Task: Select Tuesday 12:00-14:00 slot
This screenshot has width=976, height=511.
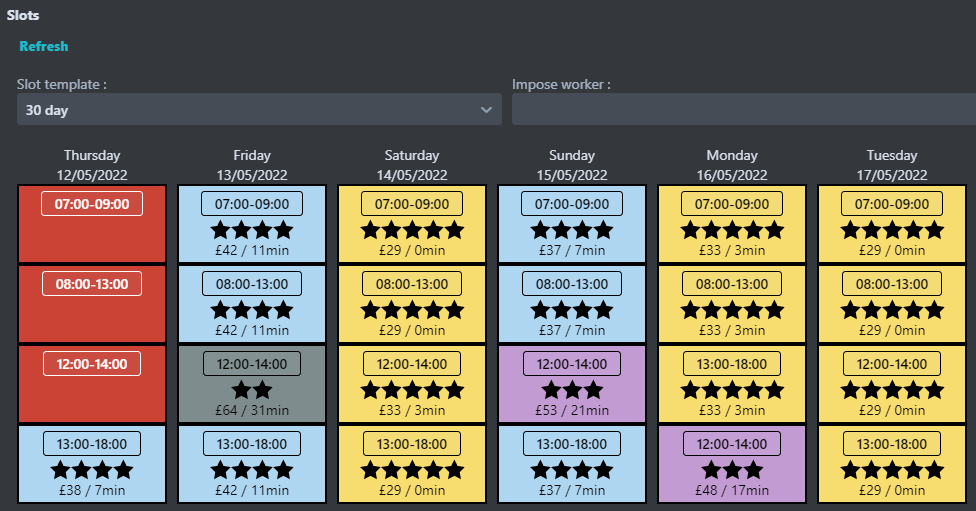Action: (x=892, y=384)
